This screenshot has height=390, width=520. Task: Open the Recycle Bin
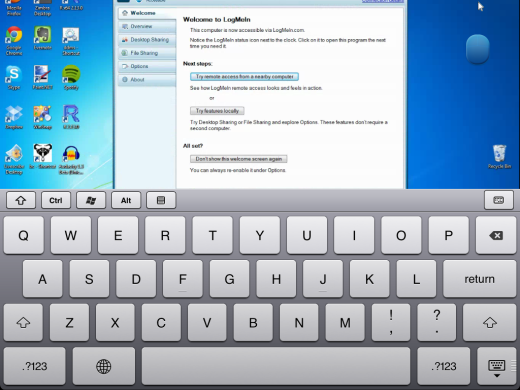(499, 157)
